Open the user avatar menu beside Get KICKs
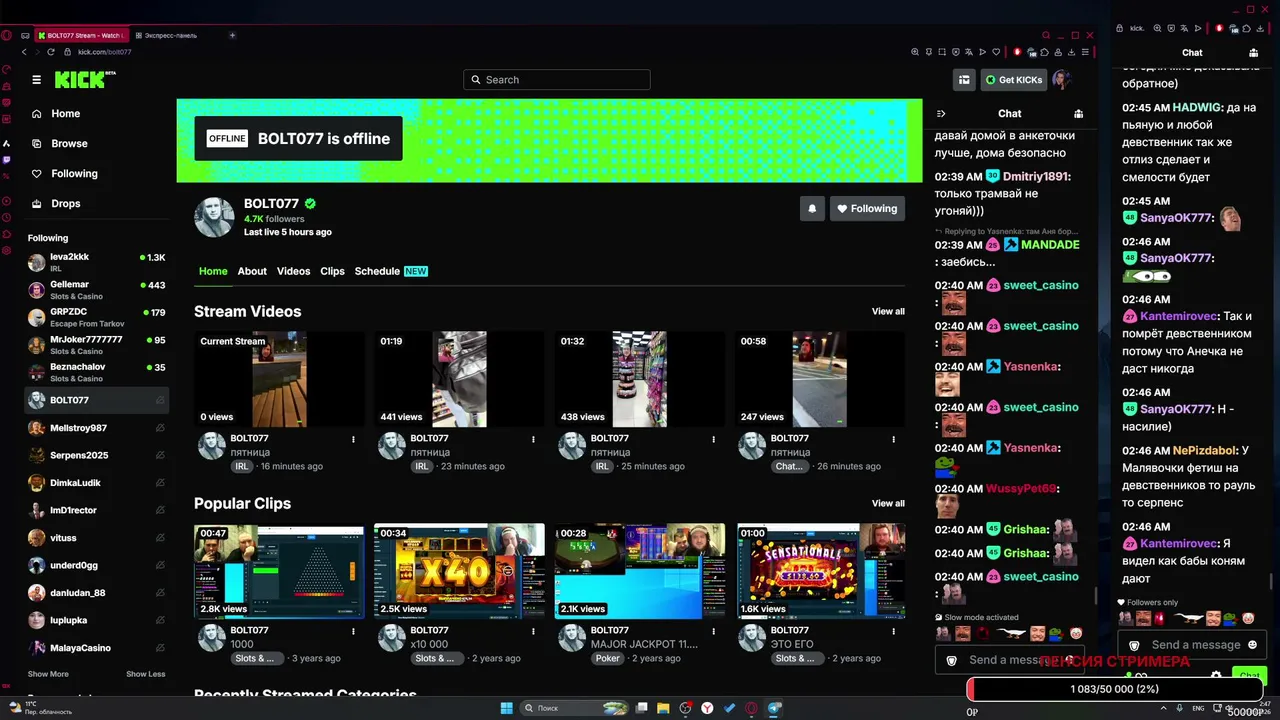This screenshot has width=1280, height=720. pos(1062,80)
